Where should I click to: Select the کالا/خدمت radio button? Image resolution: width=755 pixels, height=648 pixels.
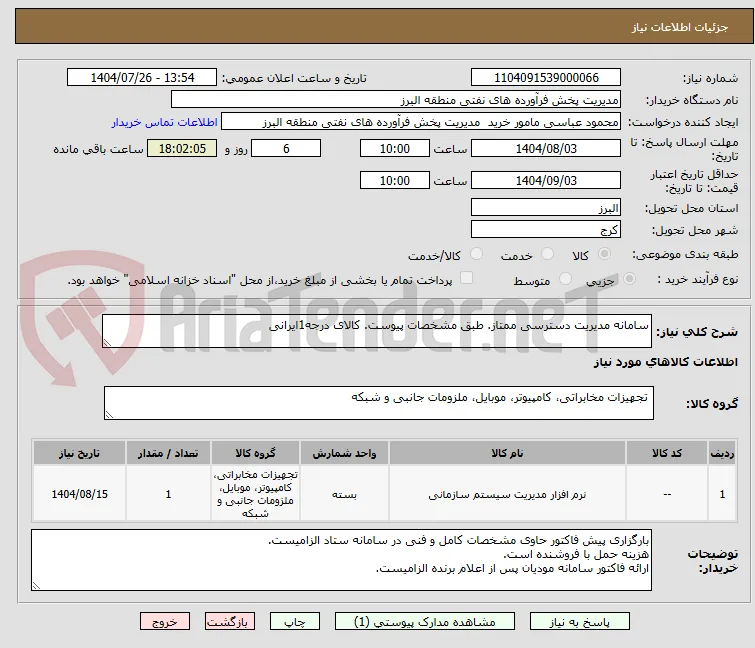coord(476,254)
